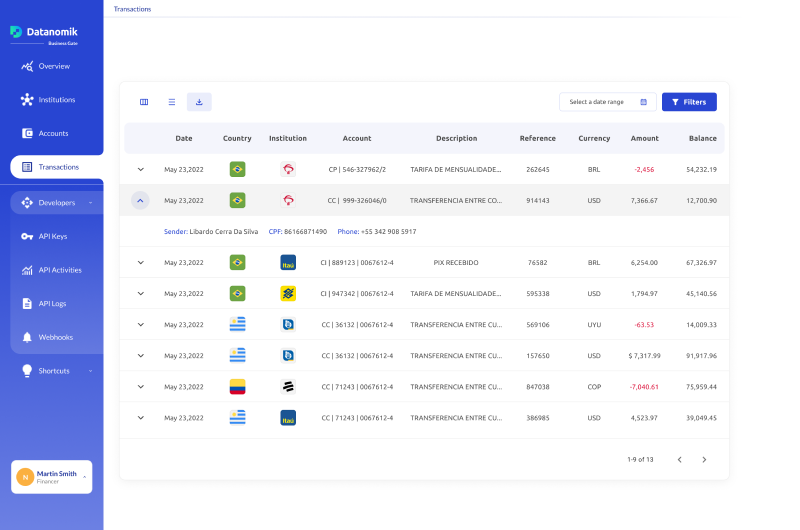
Task: Open Martin Smith user profile menu
Action: (52, 477)
